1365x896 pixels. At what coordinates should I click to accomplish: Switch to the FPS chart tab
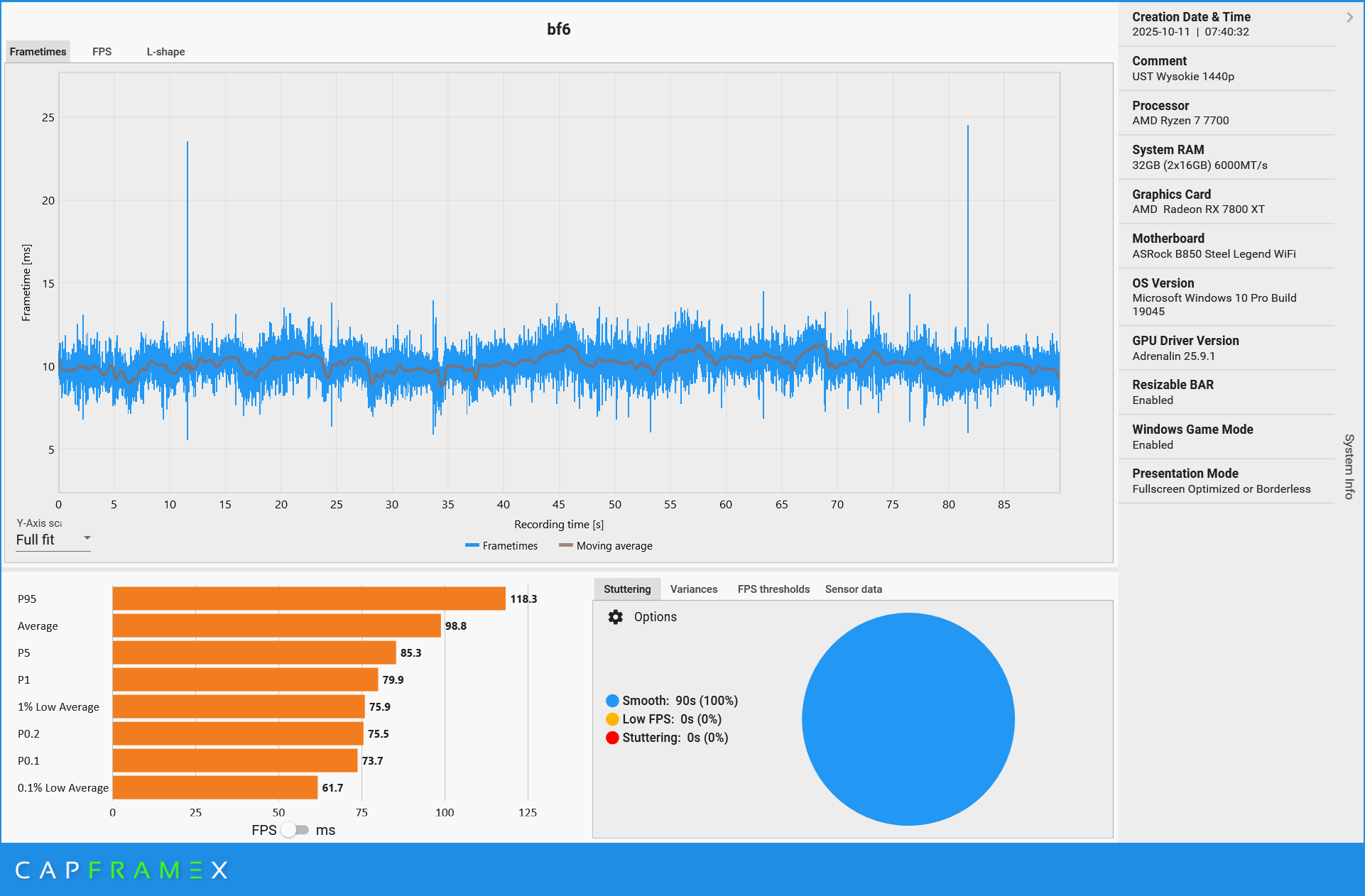[x=102, y=52]
